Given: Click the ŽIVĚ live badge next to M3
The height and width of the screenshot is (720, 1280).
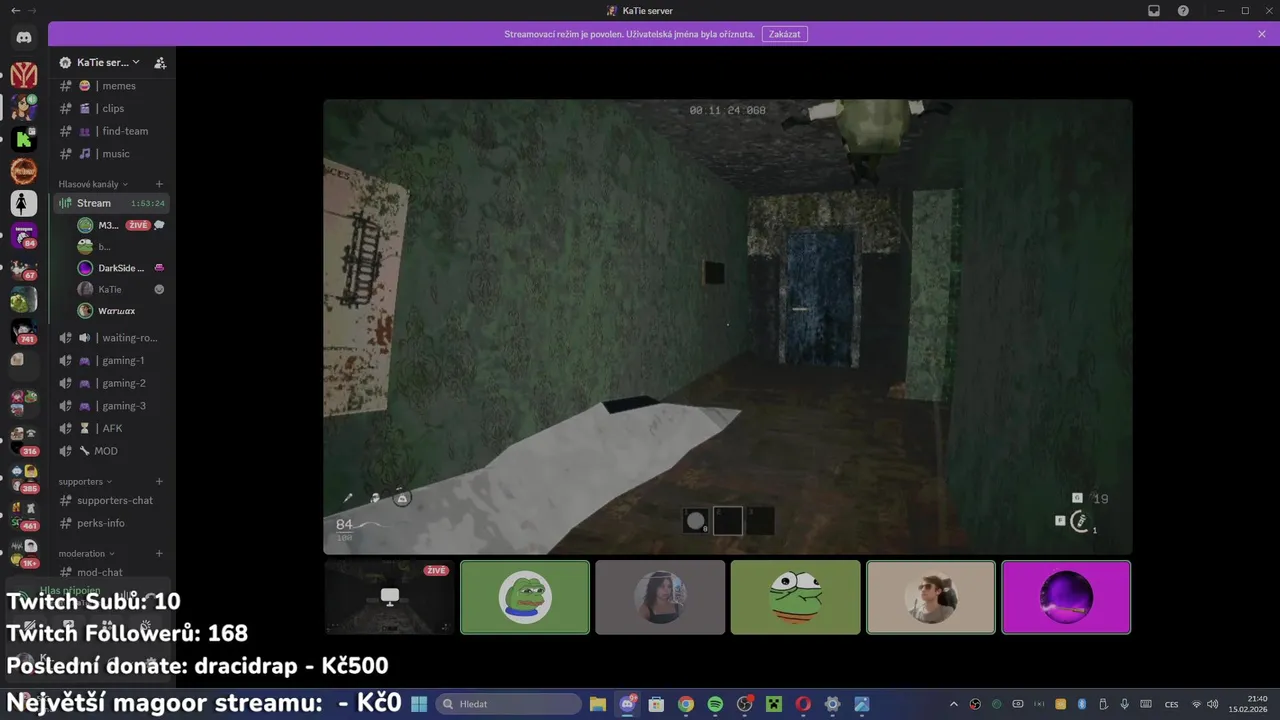Looking at the screenshot, I should [138, 225].
